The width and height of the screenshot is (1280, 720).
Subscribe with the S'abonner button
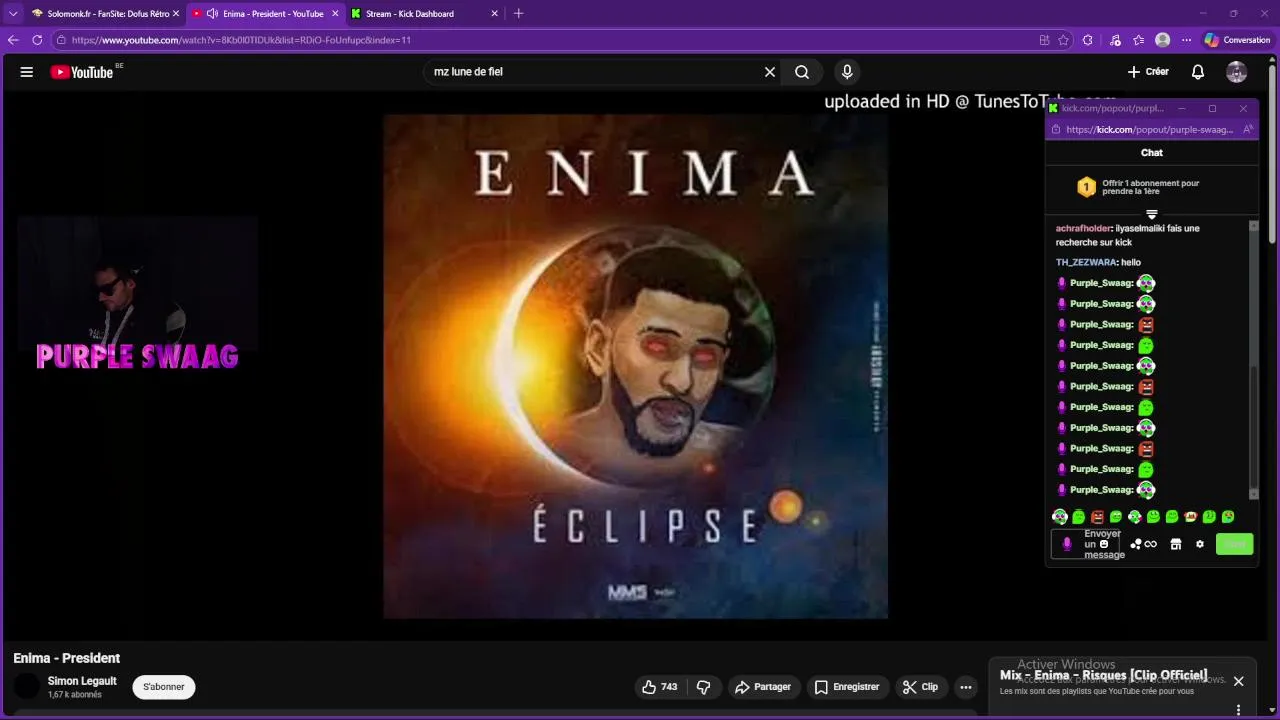164,687
